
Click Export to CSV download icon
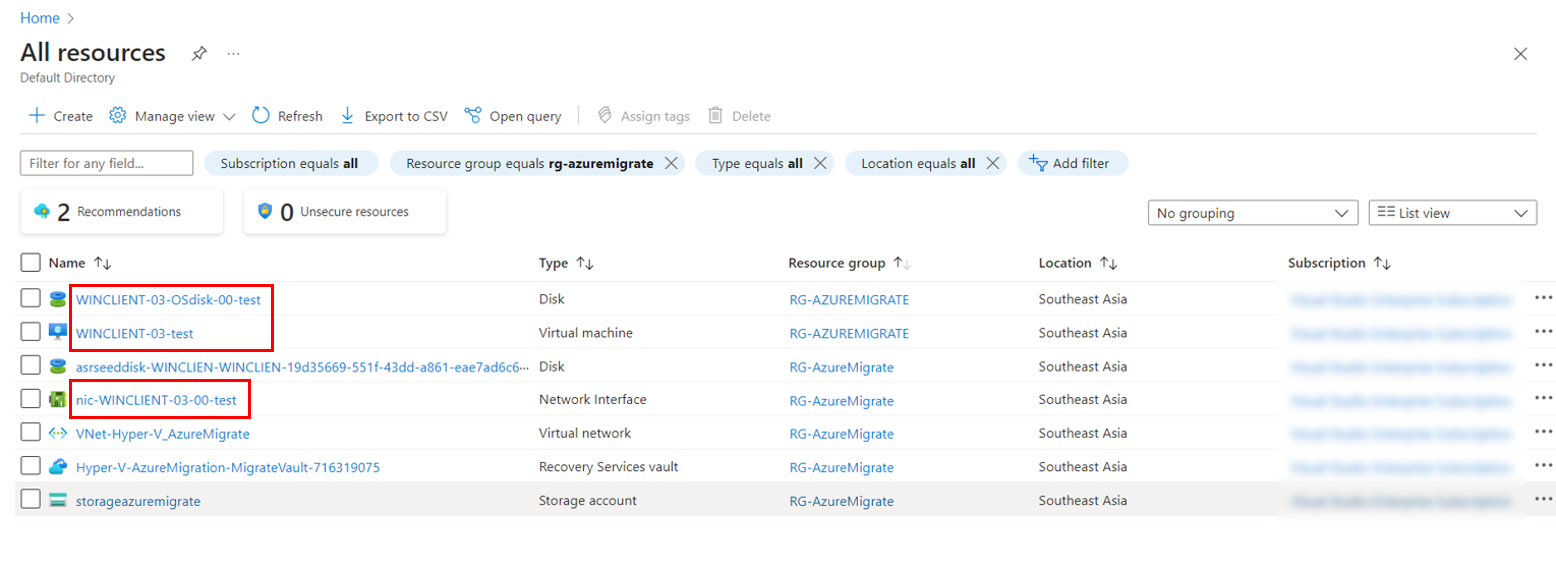[x=348, y=116]
